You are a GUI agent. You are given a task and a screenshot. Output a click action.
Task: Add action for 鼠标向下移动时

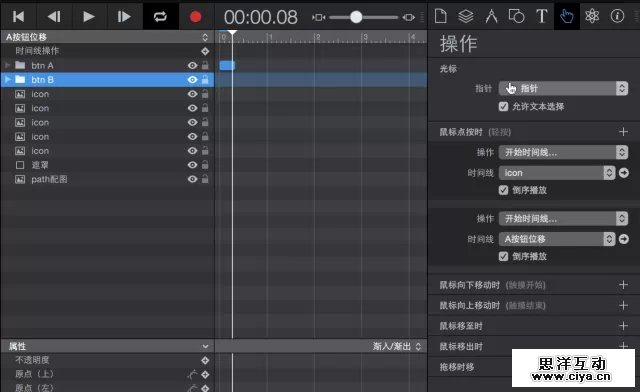623,285
